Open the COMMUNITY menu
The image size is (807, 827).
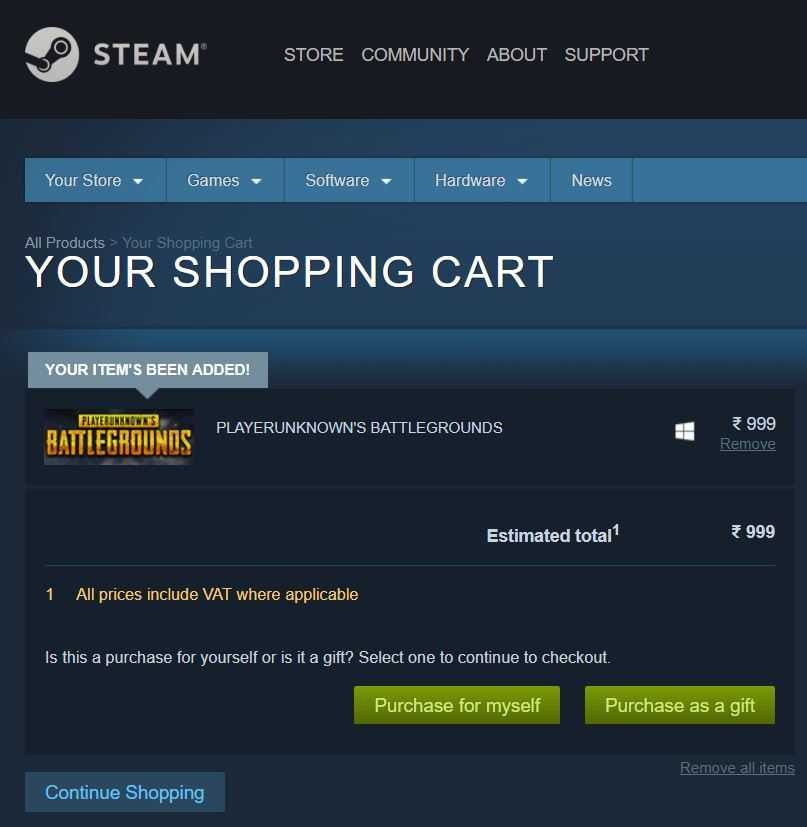[x=415, y=55]
